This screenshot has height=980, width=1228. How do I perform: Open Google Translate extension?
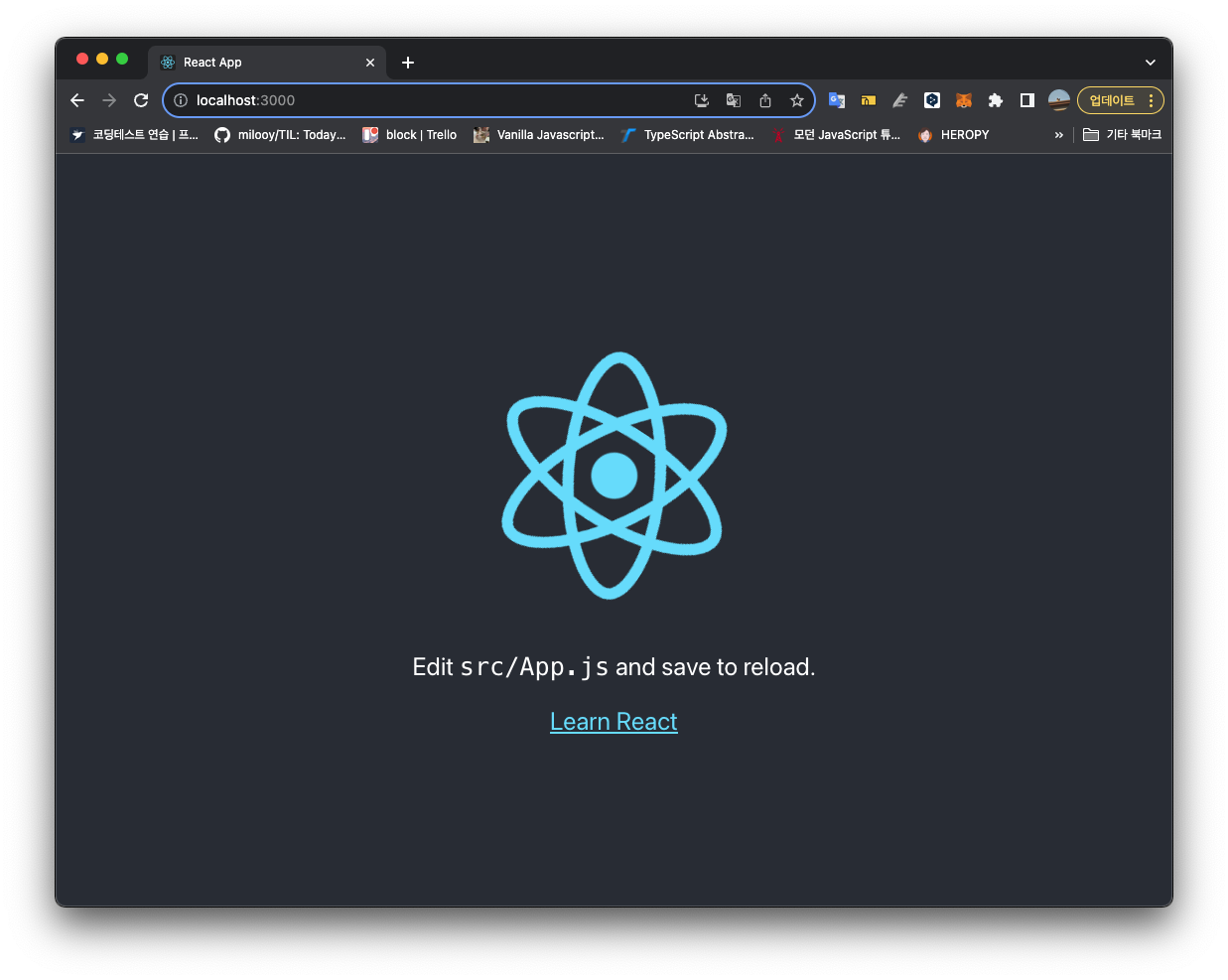pos(837,100)
